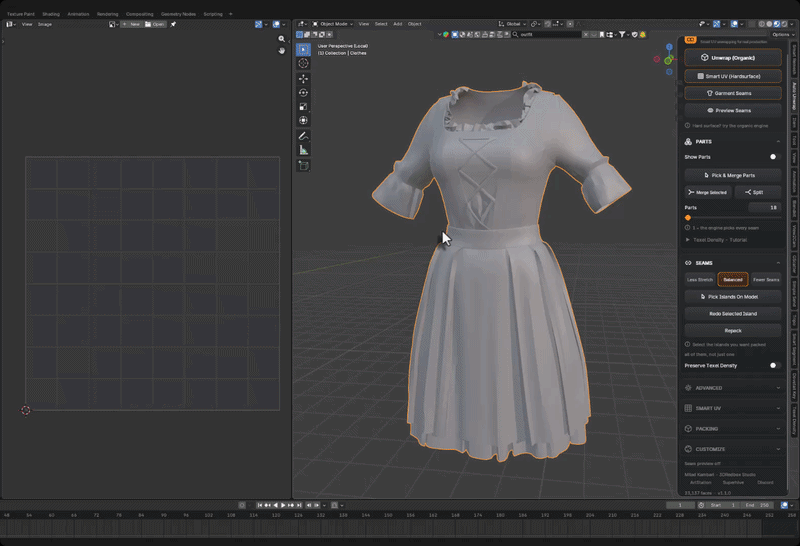
Task: Open the Shading workspace tab
Action: click(51, 14)
